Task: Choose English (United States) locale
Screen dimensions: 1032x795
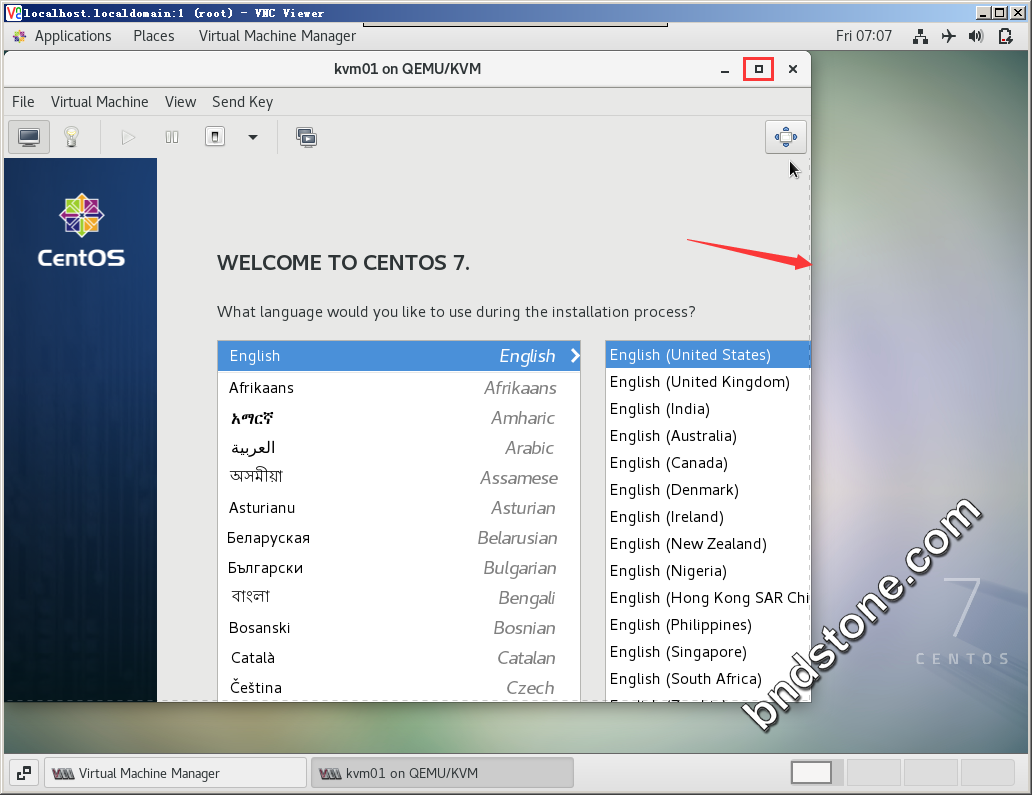Action: click(708, 355)
